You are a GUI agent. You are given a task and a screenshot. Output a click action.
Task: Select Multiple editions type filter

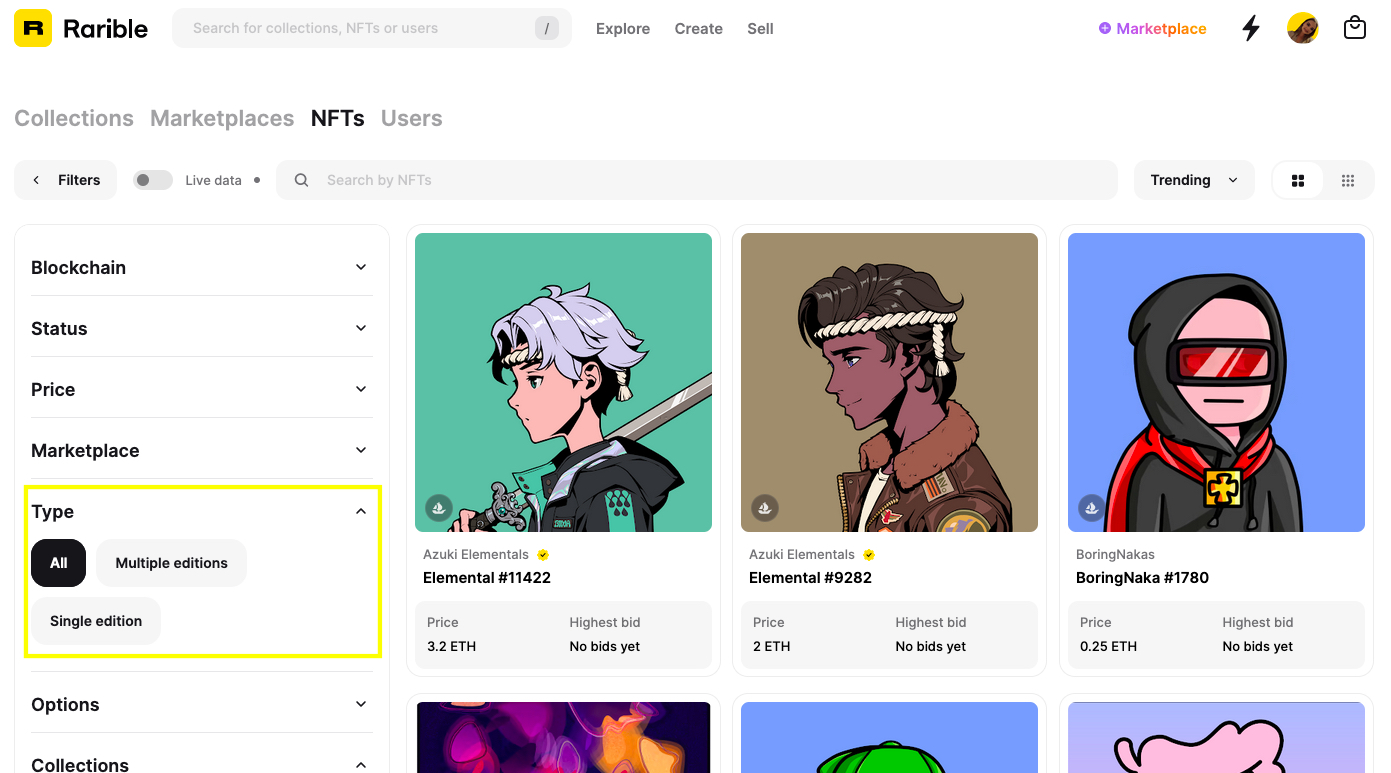click(x=171, y=563)
